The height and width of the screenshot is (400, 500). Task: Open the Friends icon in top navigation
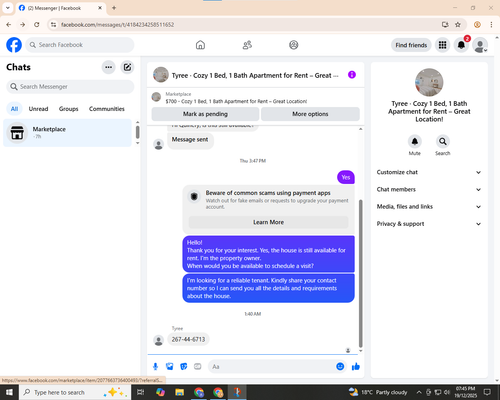click(x=247, y=45)
